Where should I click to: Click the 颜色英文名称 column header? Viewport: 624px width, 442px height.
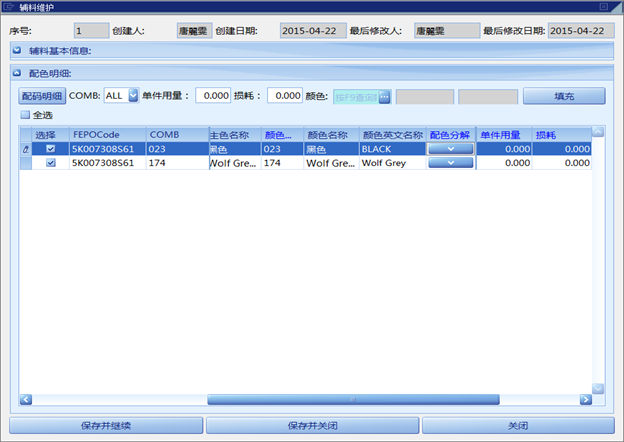pos(392,134)
